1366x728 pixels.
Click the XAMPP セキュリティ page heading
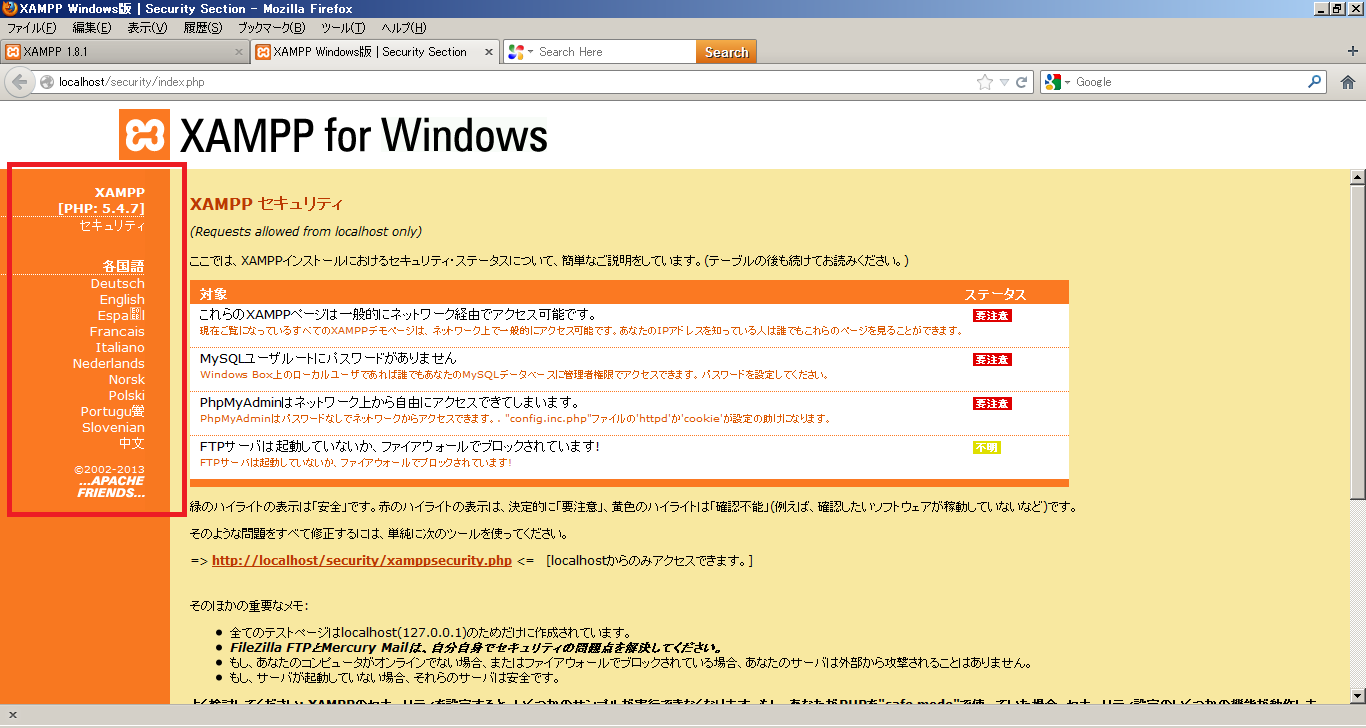coord(266,204)
